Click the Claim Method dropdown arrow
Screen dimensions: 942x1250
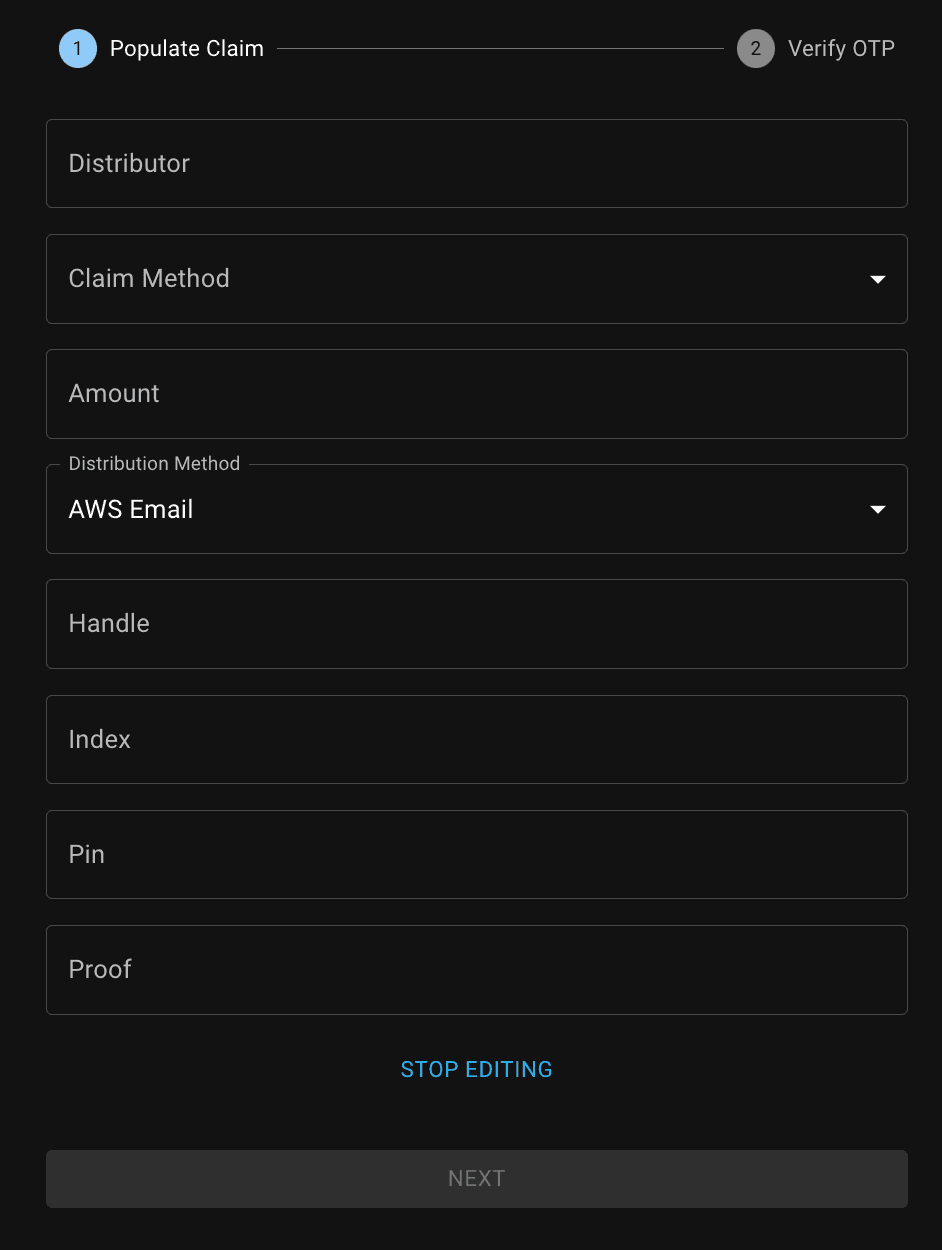coord(877,279)
